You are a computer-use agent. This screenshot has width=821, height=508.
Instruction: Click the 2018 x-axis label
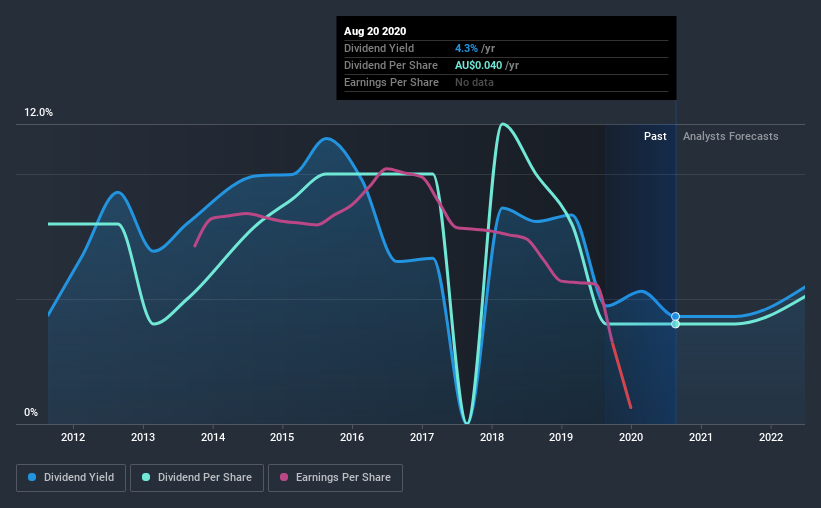492,437
